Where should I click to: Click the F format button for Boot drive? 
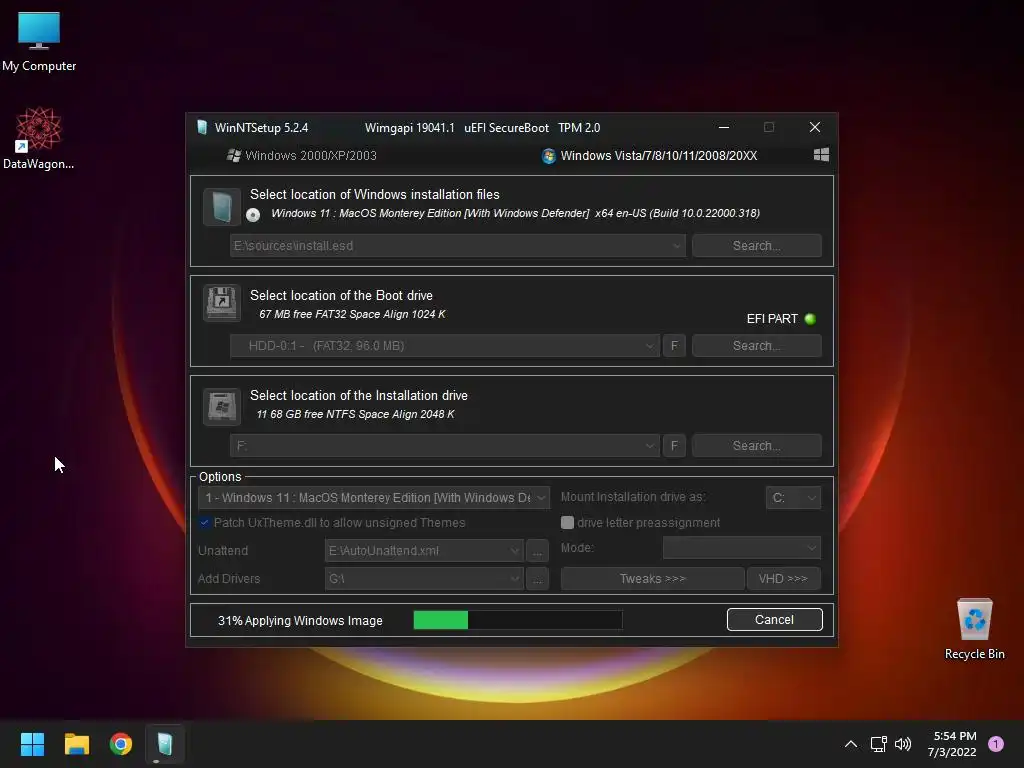(674, 345)
